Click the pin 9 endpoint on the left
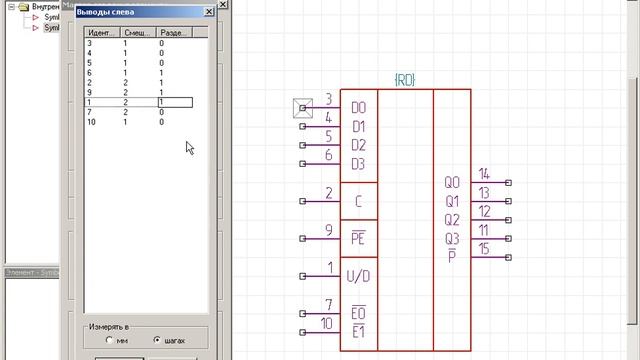Viewport: 640px width, 360px height. click(x=302, y=238)
